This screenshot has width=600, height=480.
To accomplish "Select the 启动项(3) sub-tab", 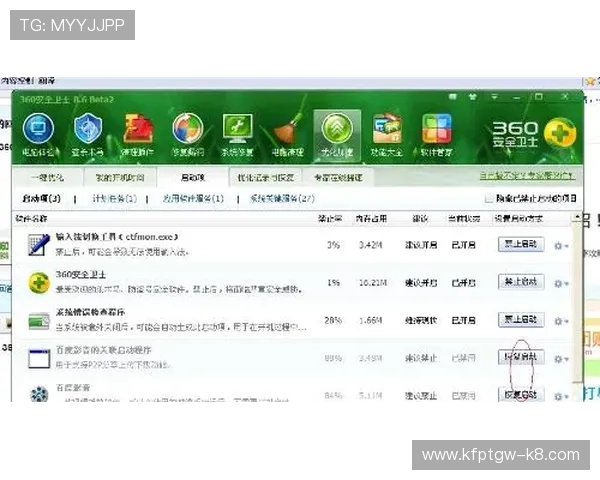I will 41,198.
